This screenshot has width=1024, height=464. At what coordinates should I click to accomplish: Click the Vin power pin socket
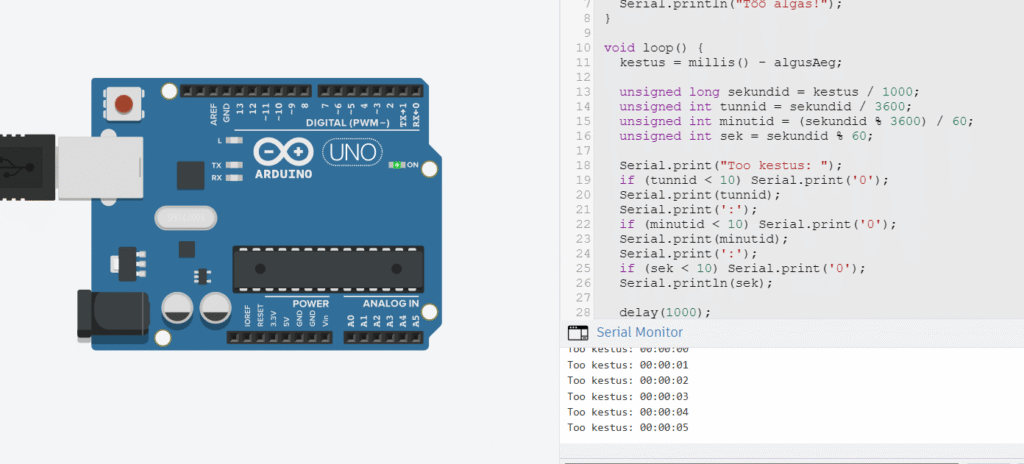pyautogui.click(x=325, y=337)
